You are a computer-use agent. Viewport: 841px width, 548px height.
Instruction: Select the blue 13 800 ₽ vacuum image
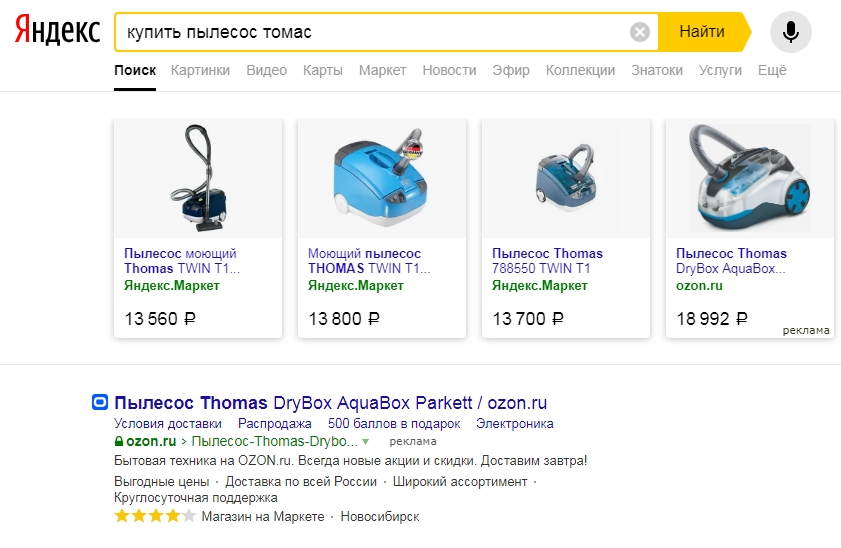tap(382, 178)
